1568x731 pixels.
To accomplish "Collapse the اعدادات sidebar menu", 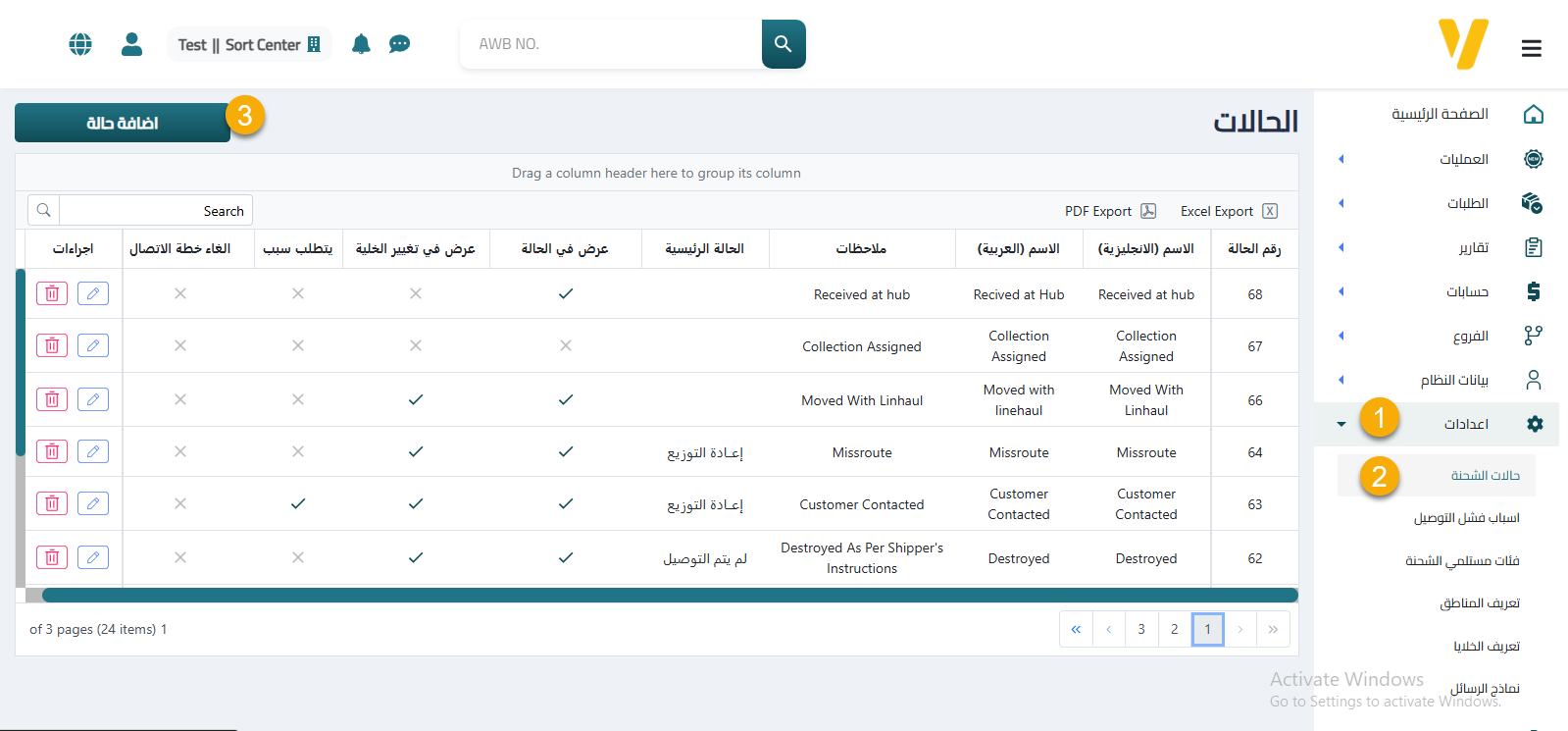I will (1340, 424).
